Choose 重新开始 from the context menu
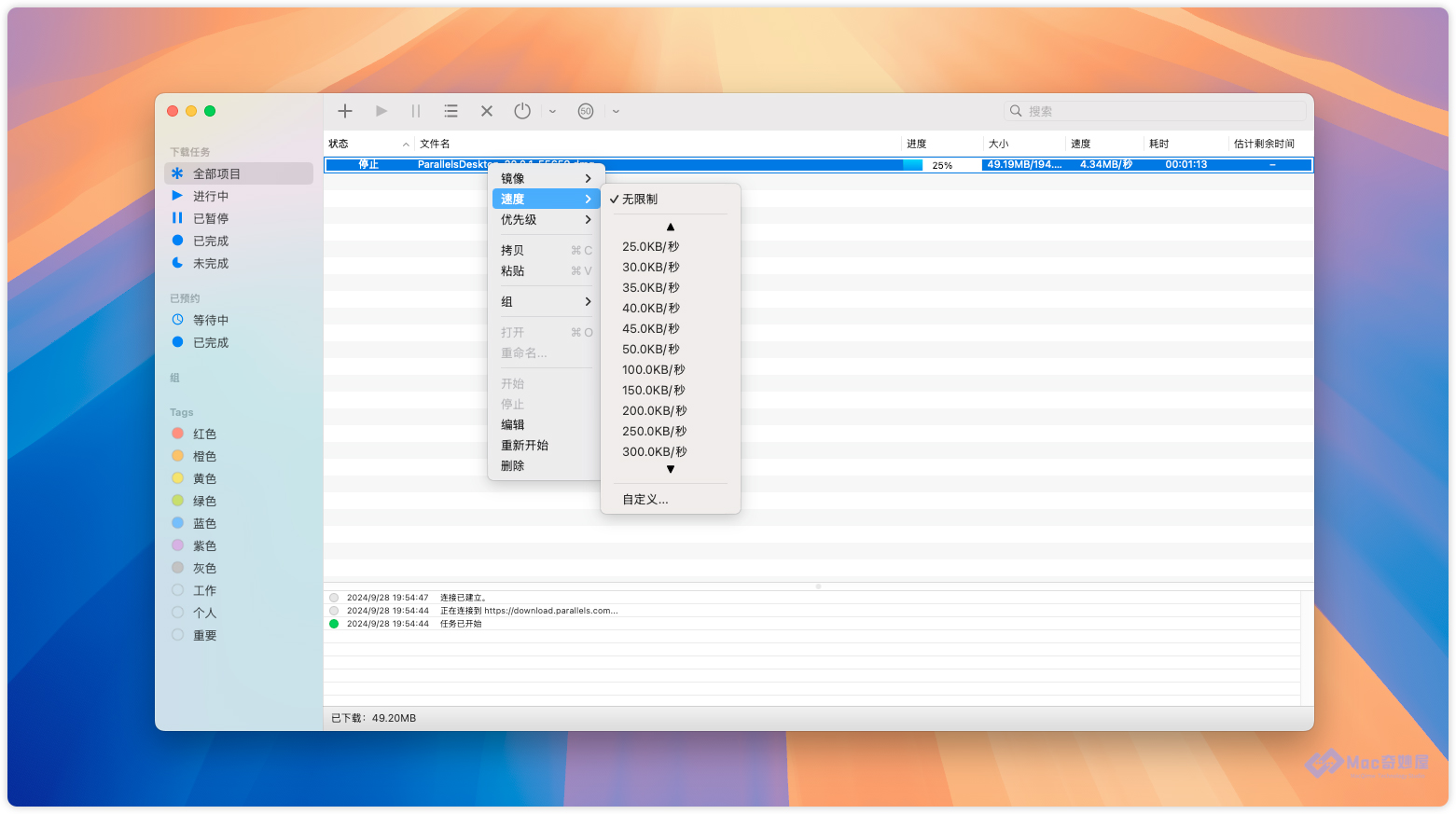The height and width of the screenshot is (814, 1456). click(x=524, y=446)
